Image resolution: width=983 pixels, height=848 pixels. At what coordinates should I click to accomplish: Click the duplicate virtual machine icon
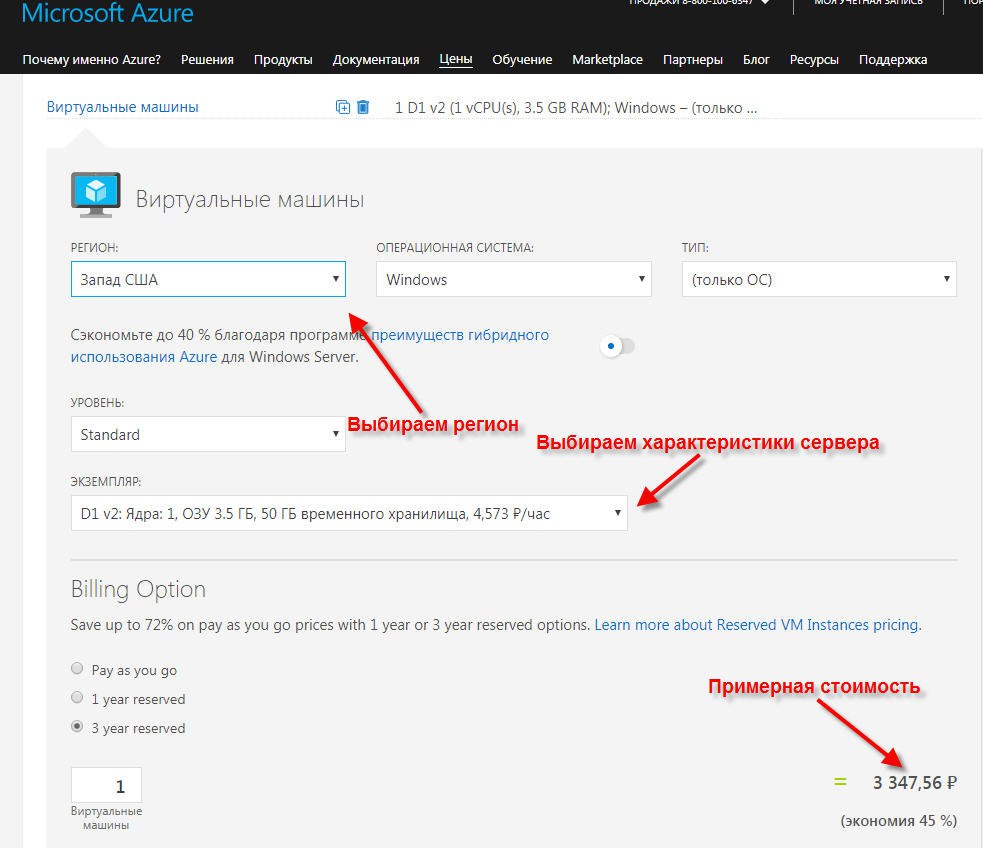(343, 107)
